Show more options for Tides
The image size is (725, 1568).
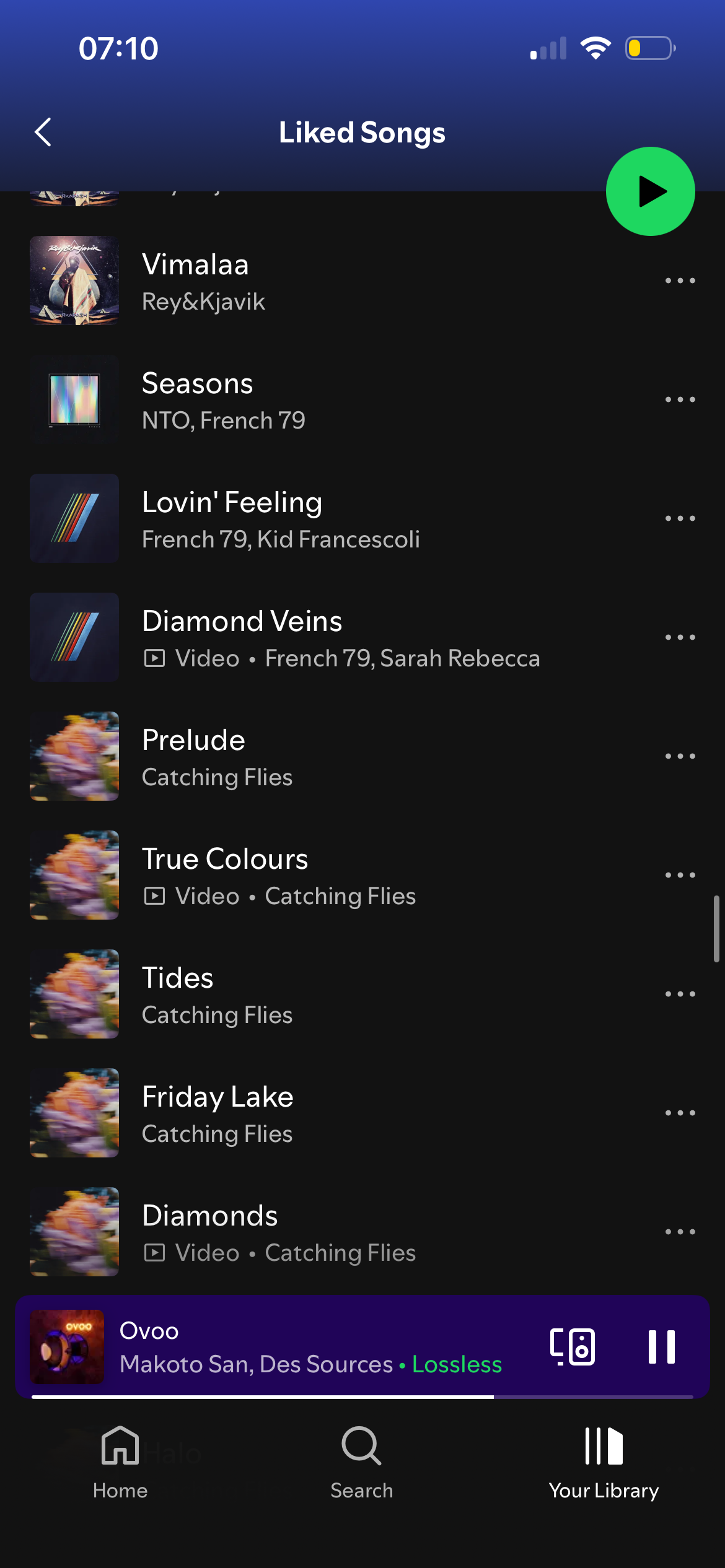point(680,994)
